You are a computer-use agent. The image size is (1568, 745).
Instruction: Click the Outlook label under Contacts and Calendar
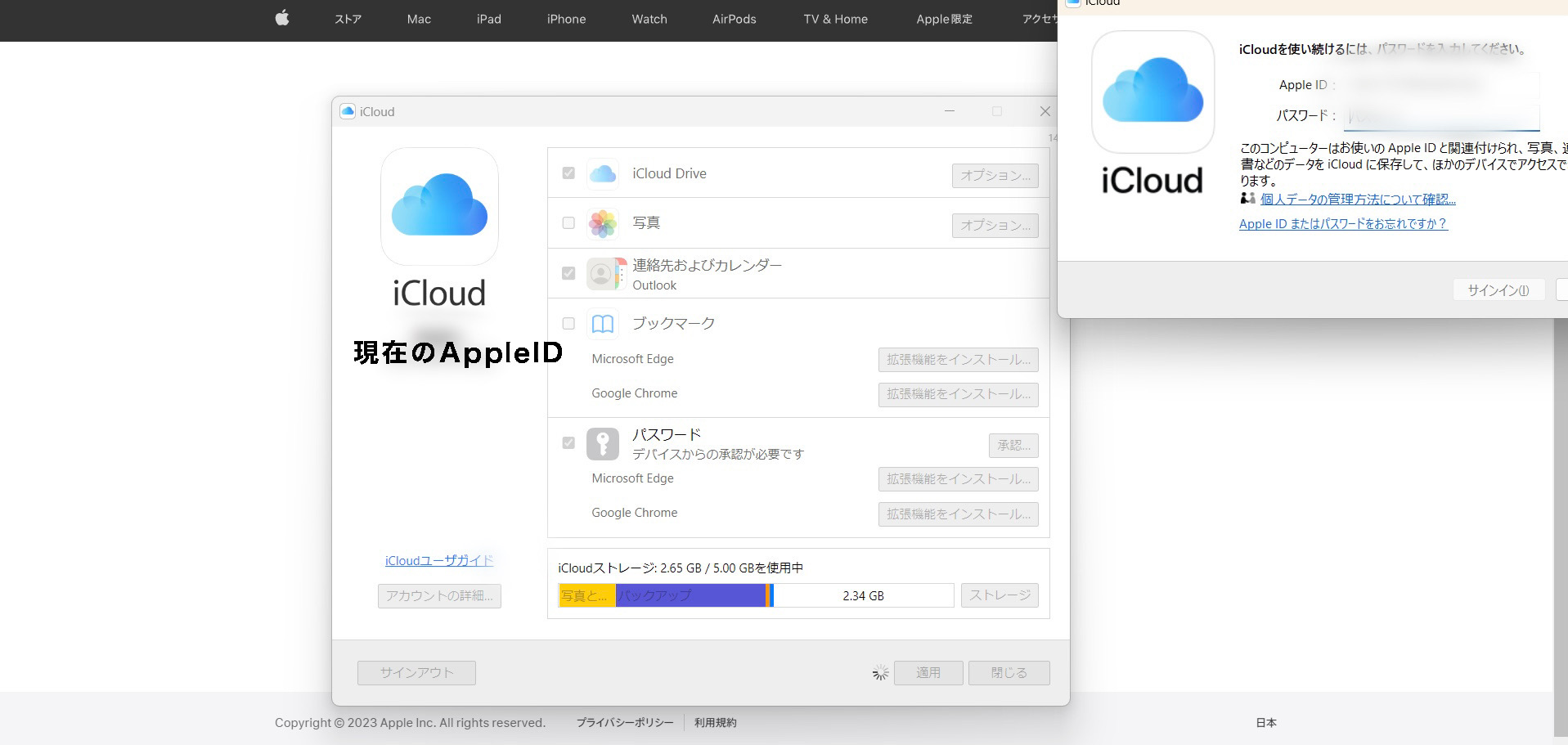point(654,285)
